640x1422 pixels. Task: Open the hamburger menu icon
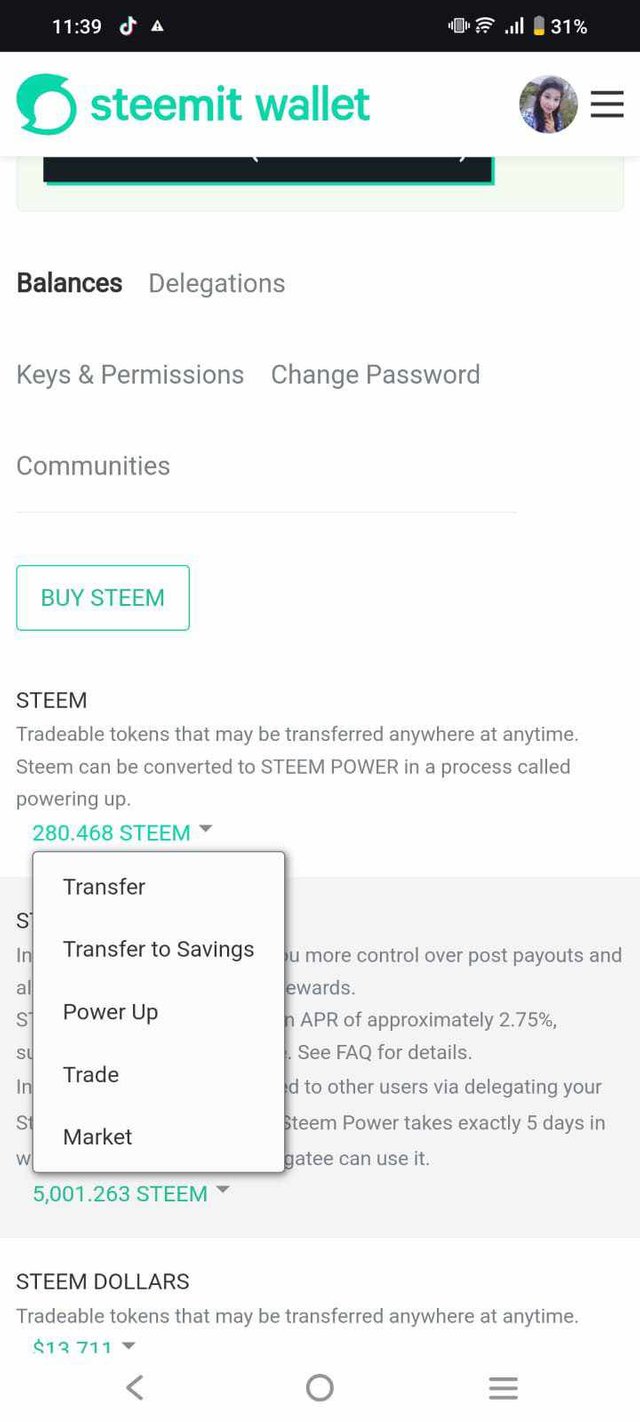pos(606,104)
